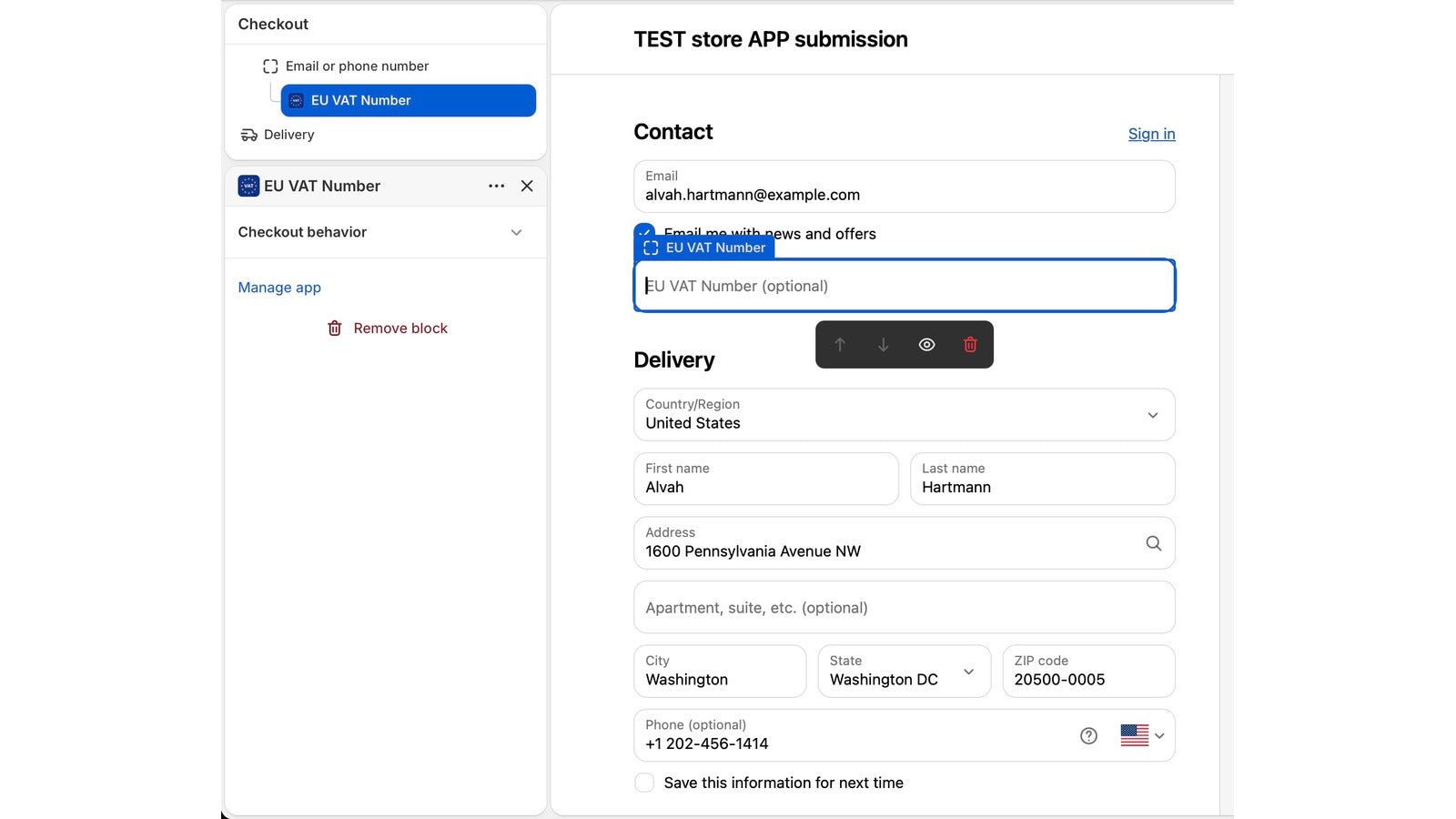Click the move block down arrow icon
Viewport: 1456px width, 819px height.
[883, 345]
